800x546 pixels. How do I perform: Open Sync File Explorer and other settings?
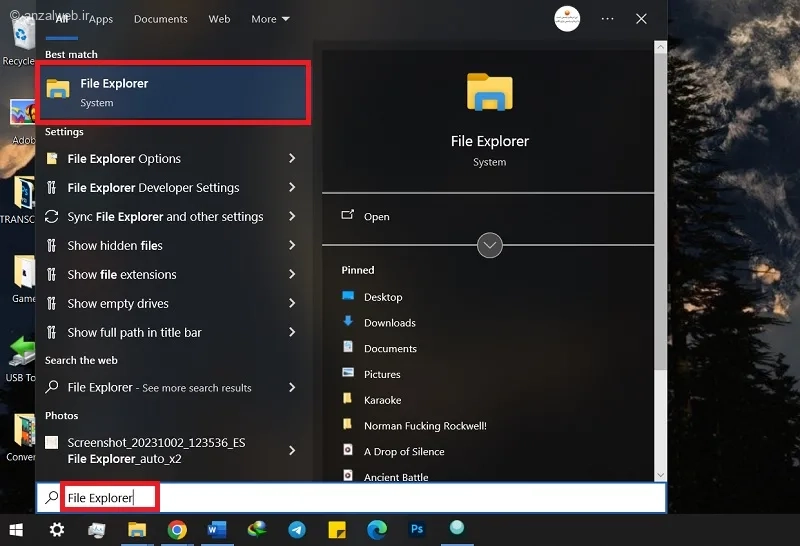(x=165, y=217)
